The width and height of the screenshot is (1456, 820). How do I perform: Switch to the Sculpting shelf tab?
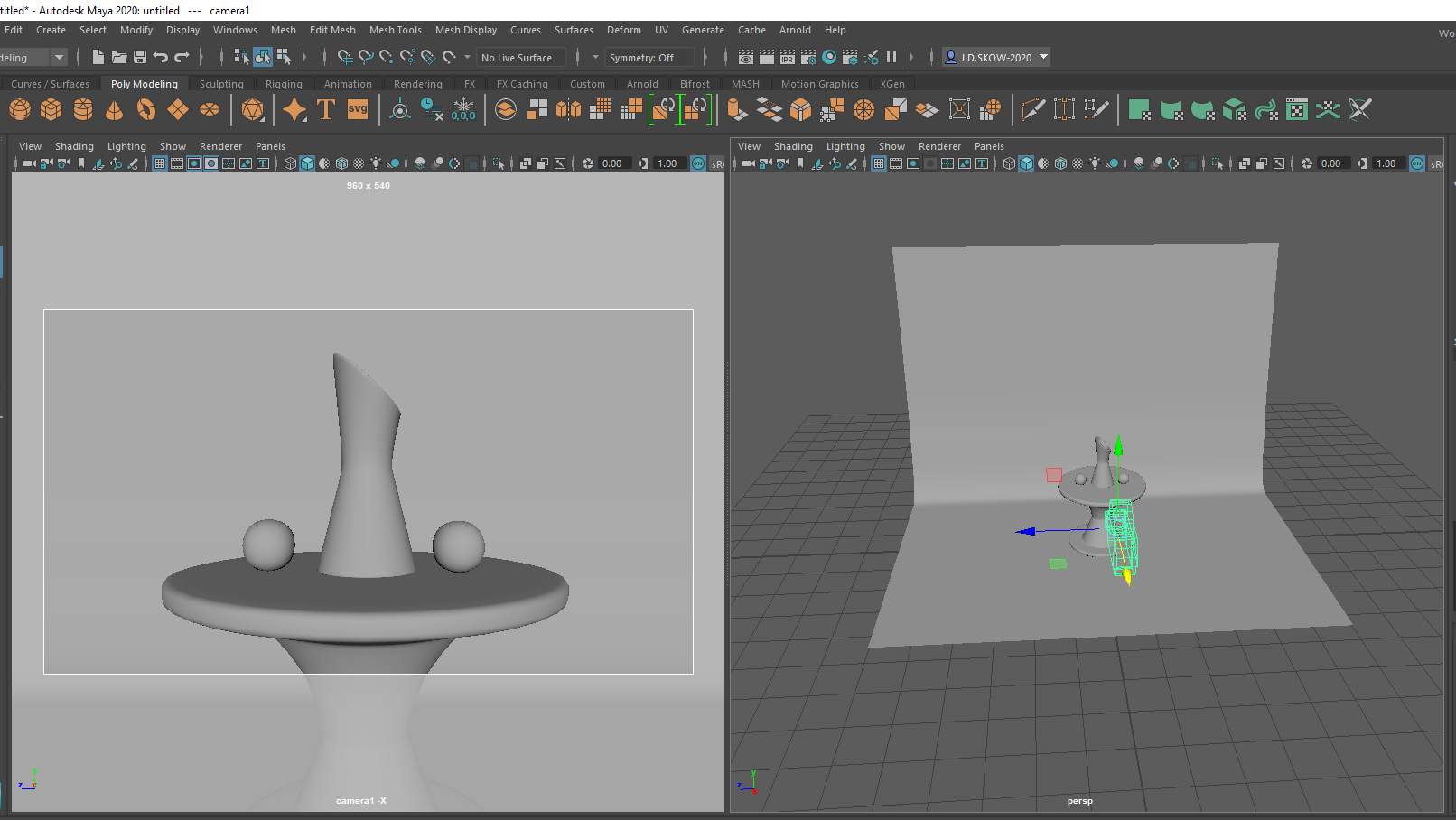tap(221, 84)
